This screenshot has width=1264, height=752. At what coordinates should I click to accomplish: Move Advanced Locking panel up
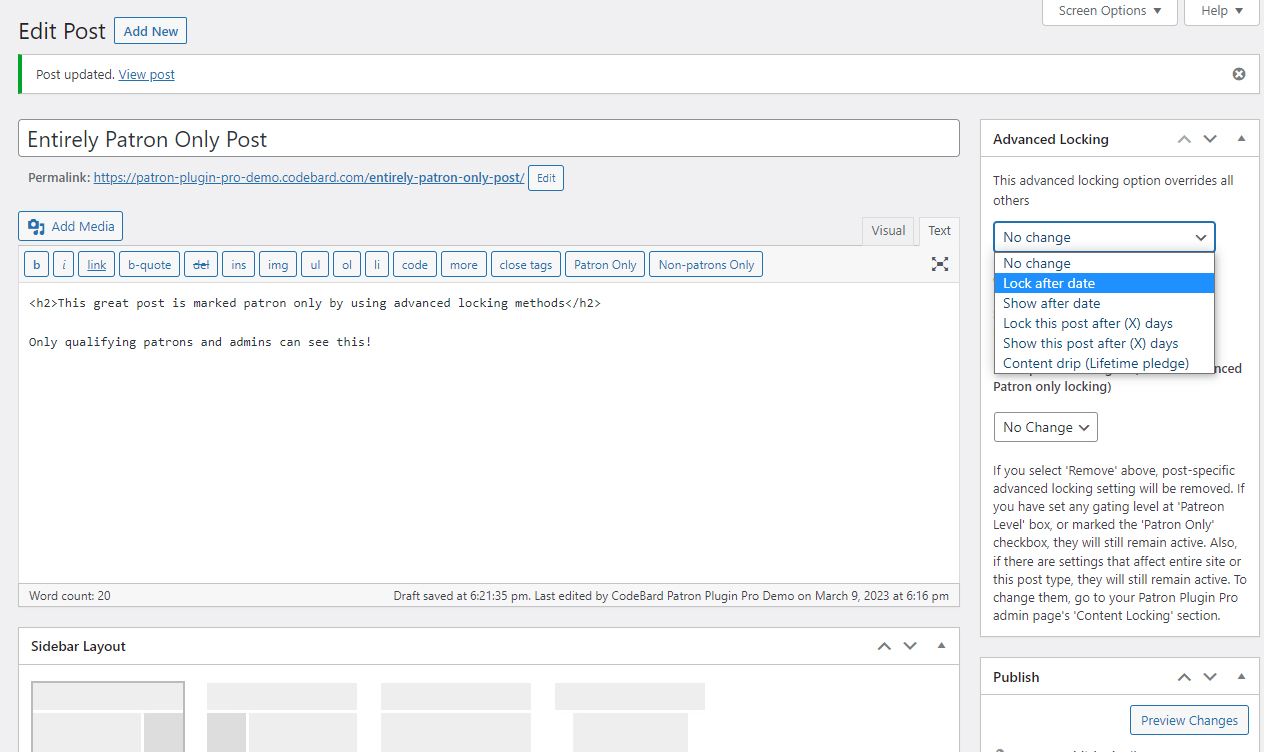1184,139
